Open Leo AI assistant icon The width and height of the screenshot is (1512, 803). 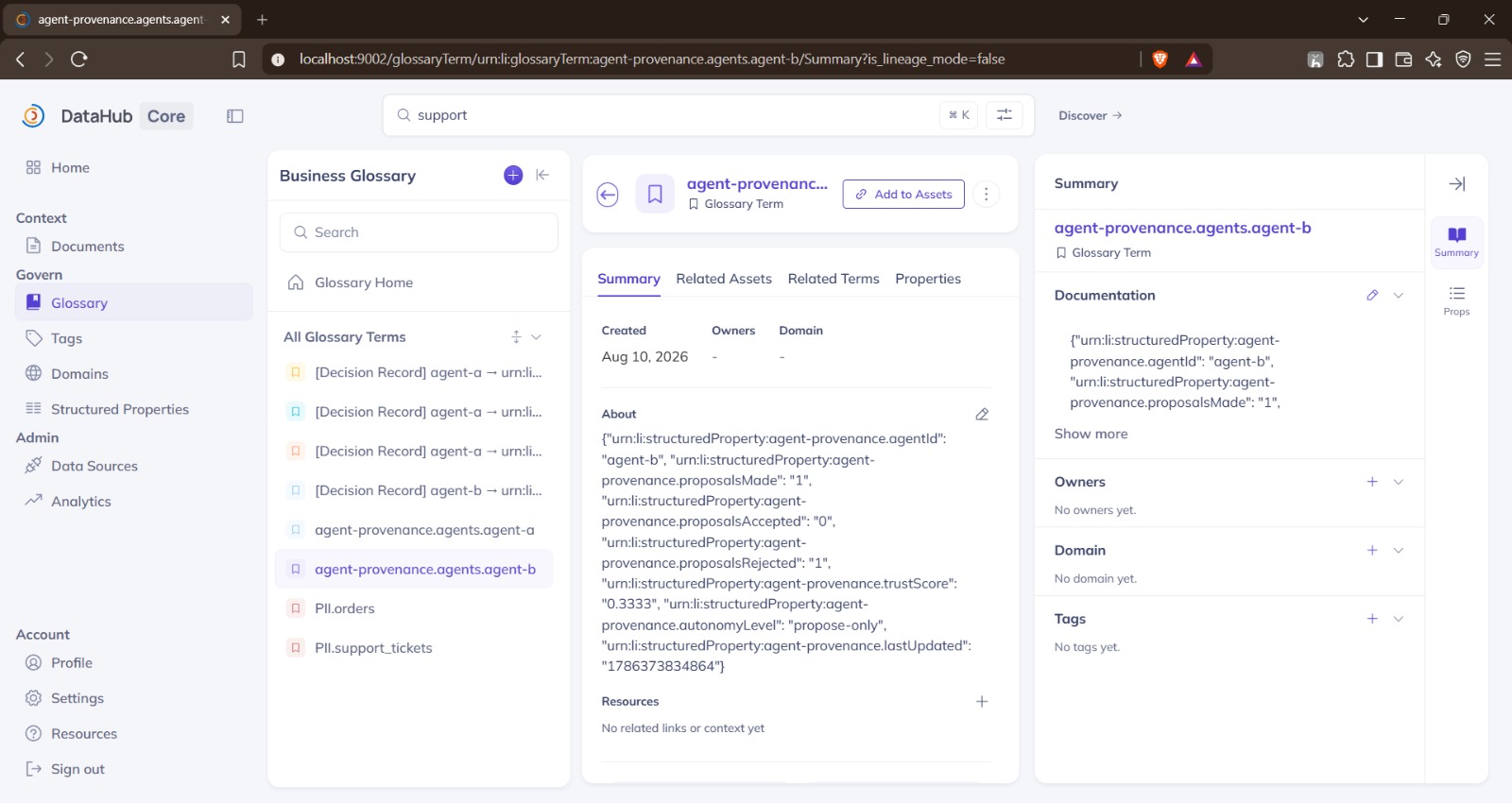tap(1434, 60)
